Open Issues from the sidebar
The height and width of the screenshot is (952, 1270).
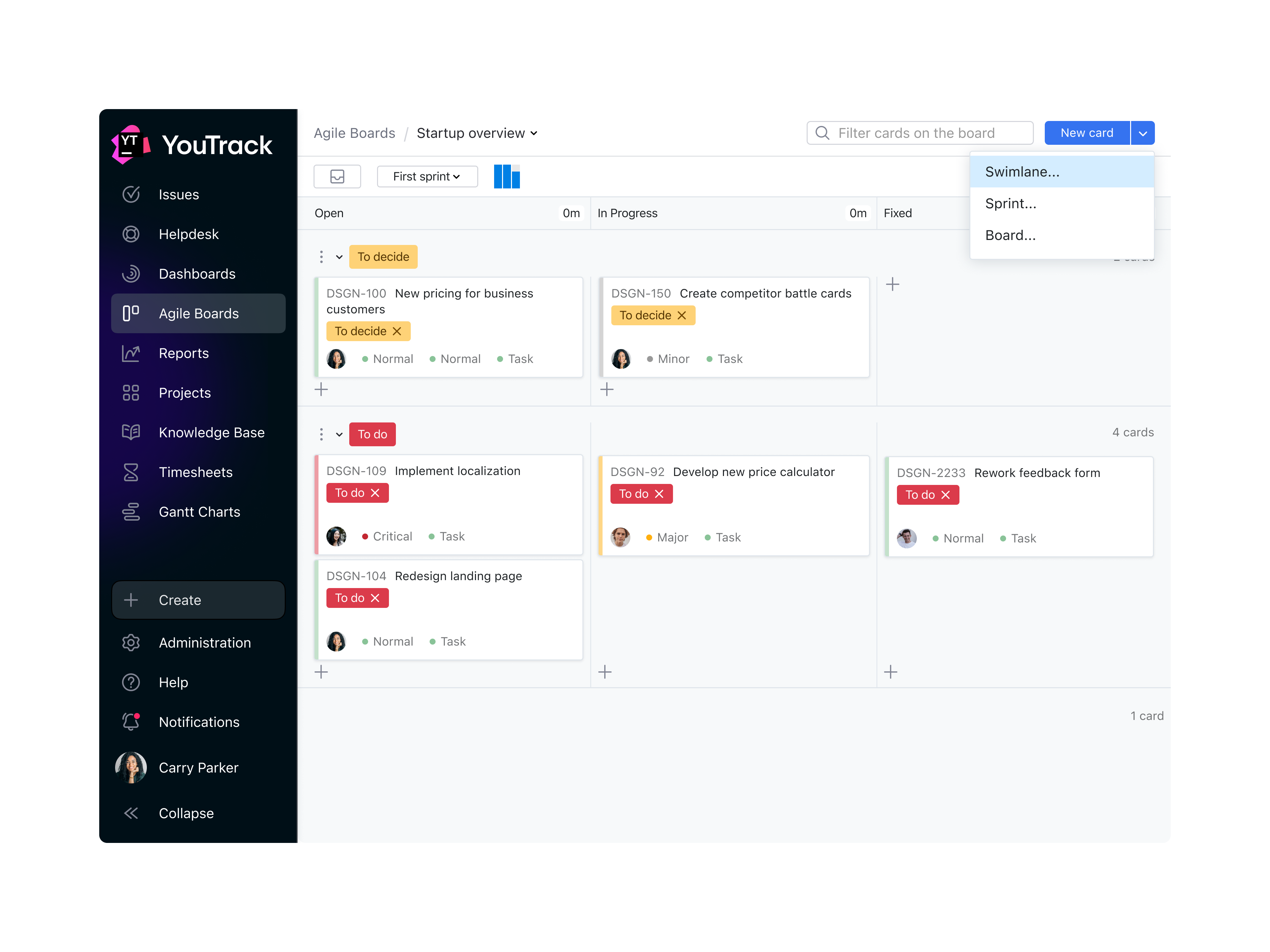tap(179, 194)
